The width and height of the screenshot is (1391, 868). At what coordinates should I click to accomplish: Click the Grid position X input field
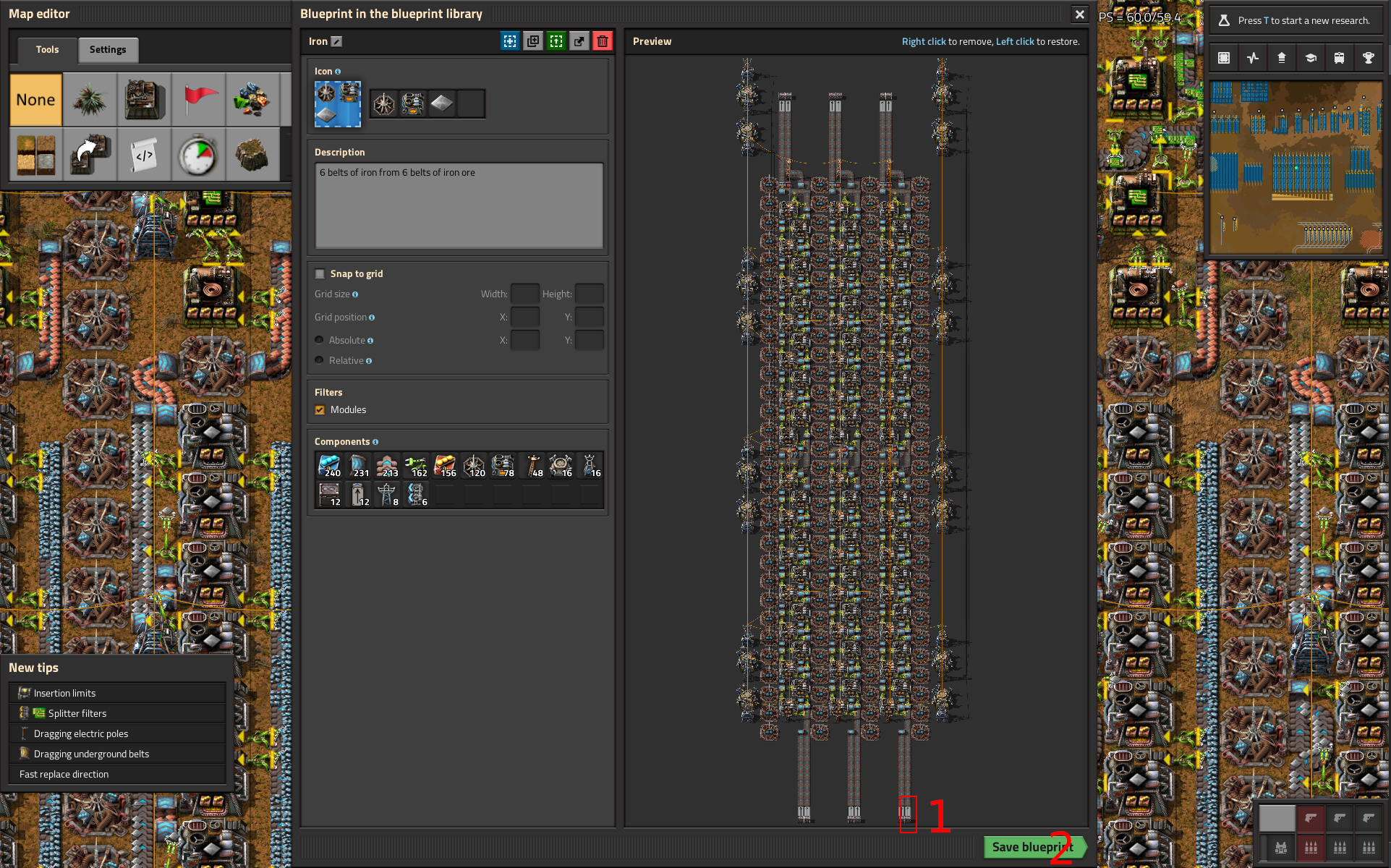pos(525,317)
